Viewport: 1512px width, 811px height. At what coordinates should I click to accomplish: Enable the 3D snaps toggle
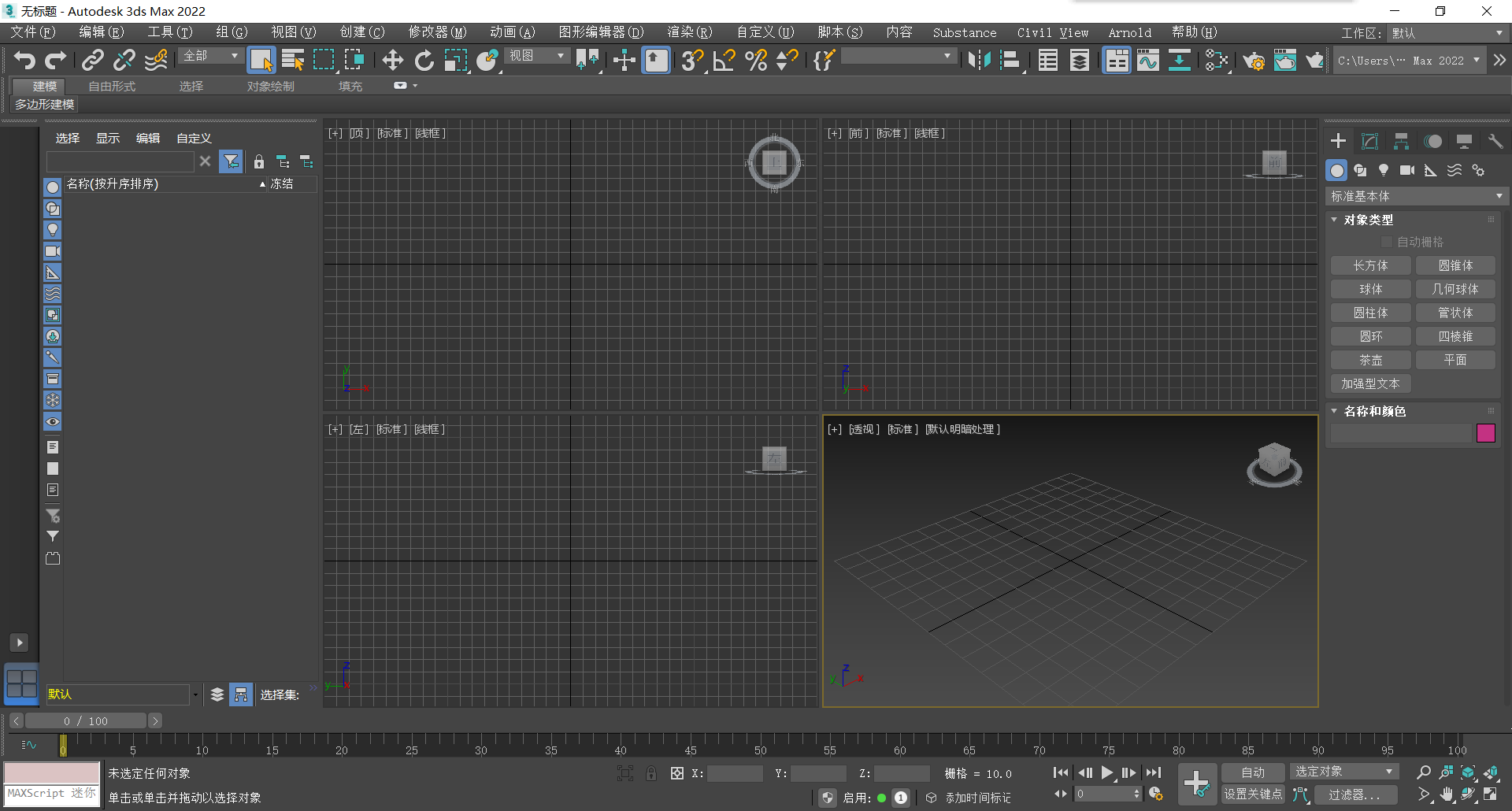coord(692,60)
